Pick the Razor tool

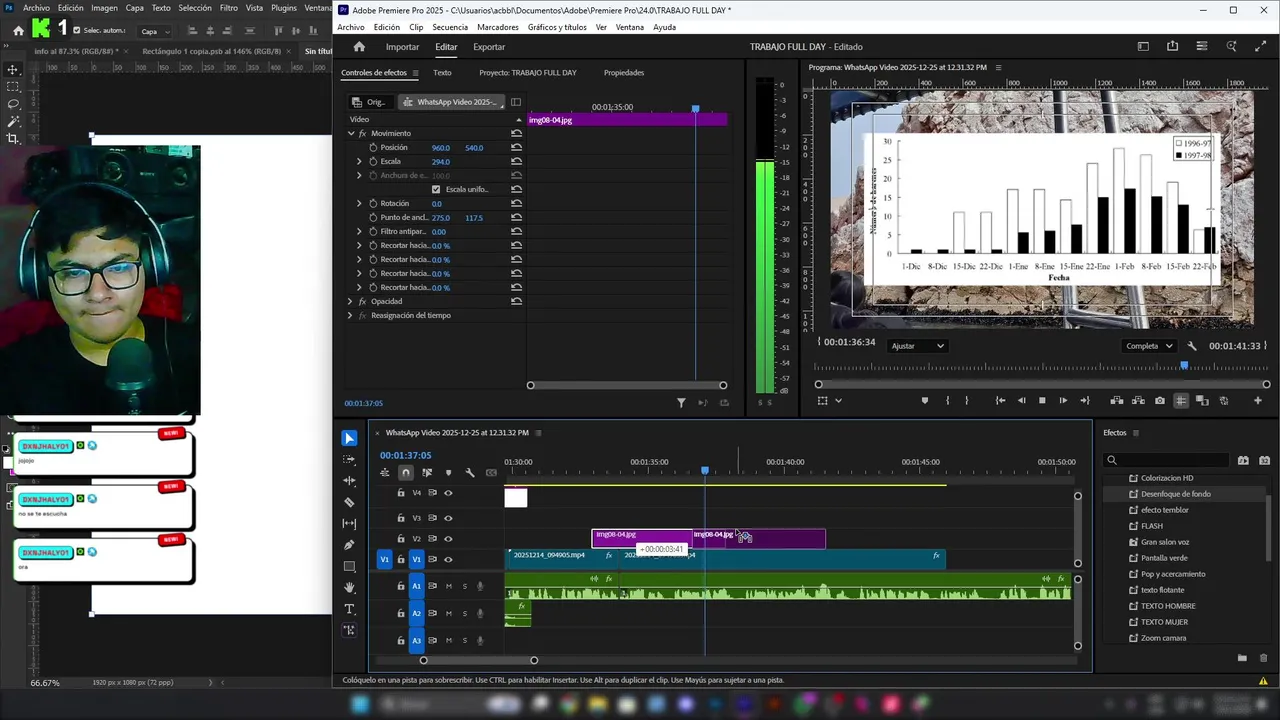pyautogui.click(x=349, y=502)
